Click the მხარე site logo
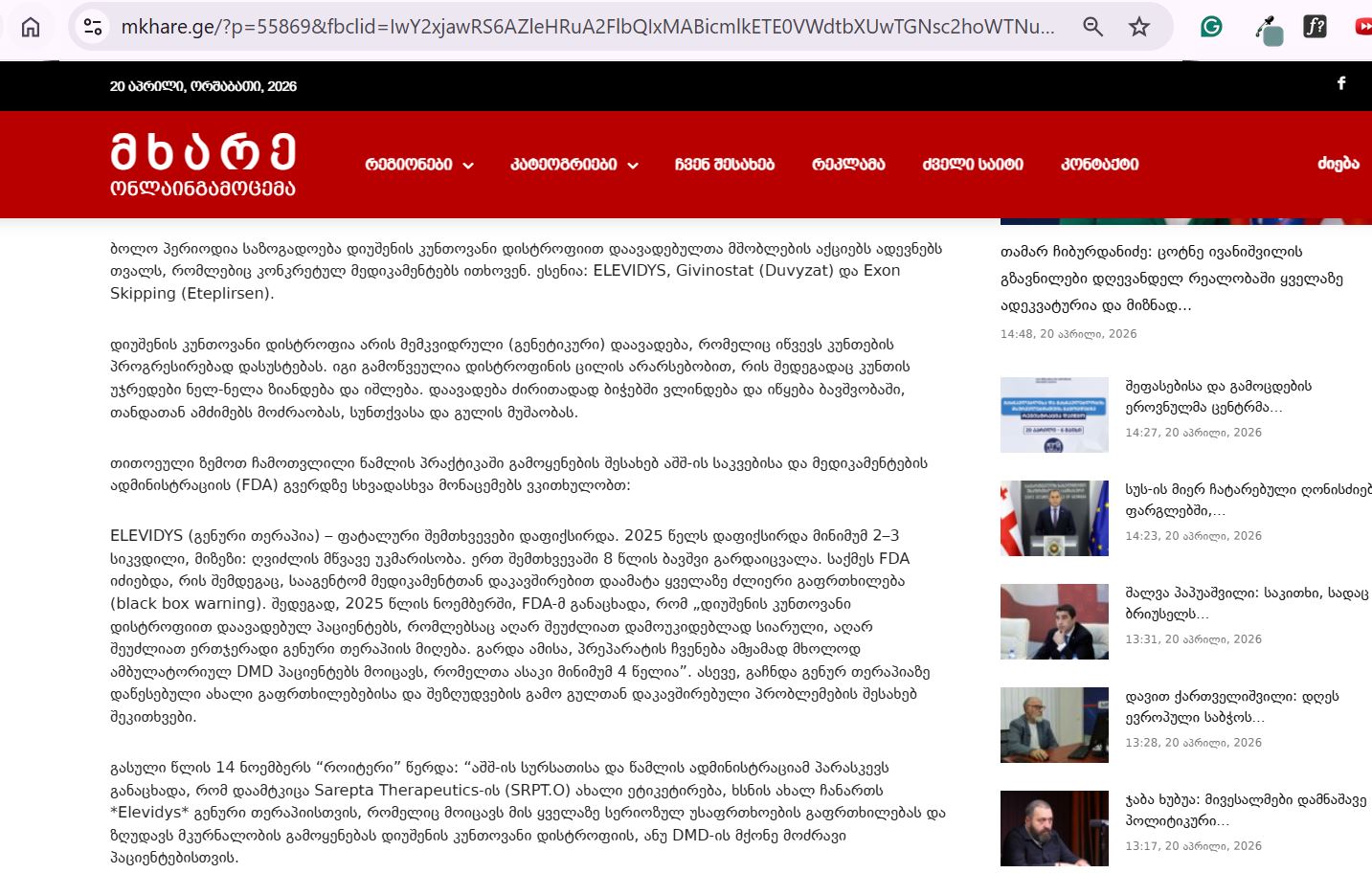 203,165
